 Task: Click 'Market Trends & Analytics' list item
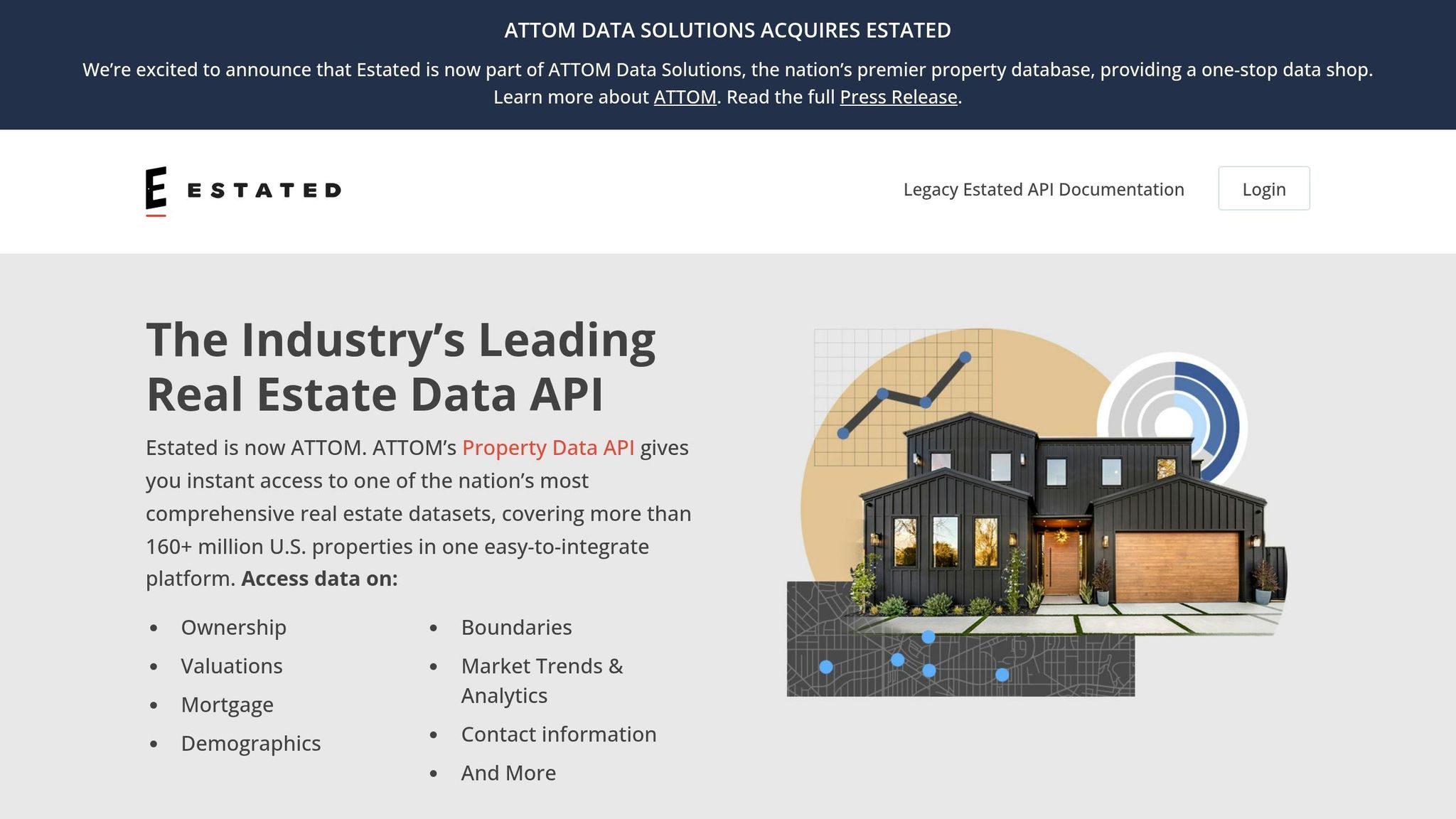[x=542, y=680]
